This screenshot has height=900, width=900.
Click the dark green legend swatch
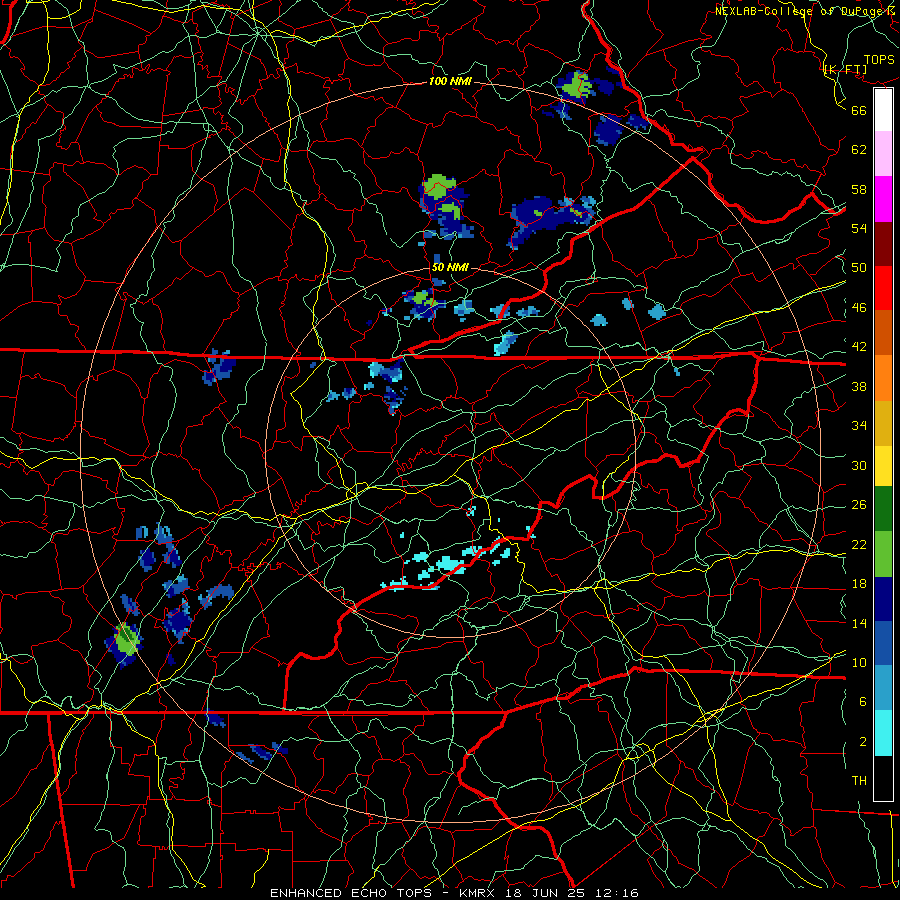coord(883,509)
